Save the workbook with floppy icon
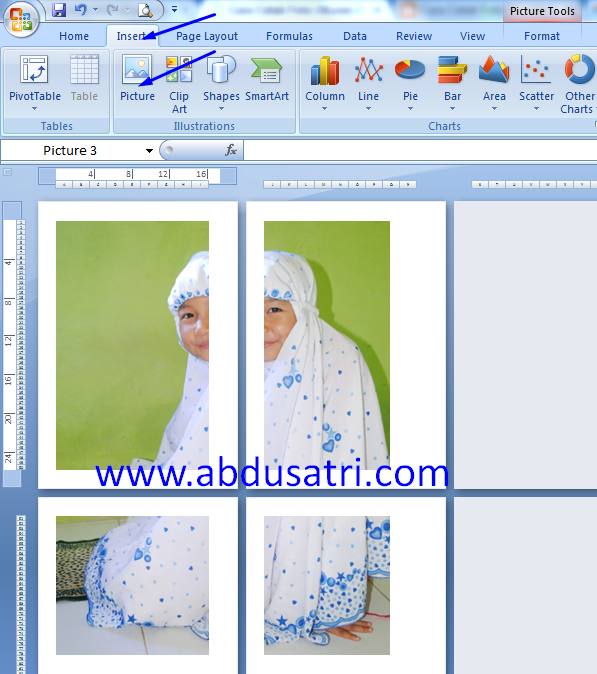 [x=59, y=9]
